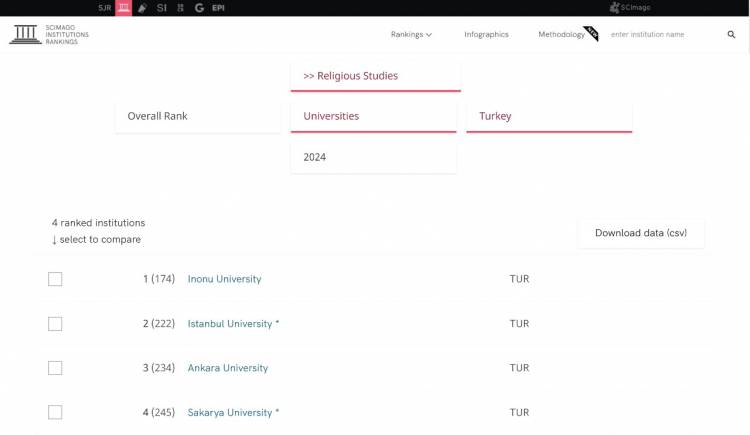Image resolution: width=750 pixels, height=435 pixels.
Task: Focus the enter institution name field
Action: pyautogui.click(x=665, y=34)
